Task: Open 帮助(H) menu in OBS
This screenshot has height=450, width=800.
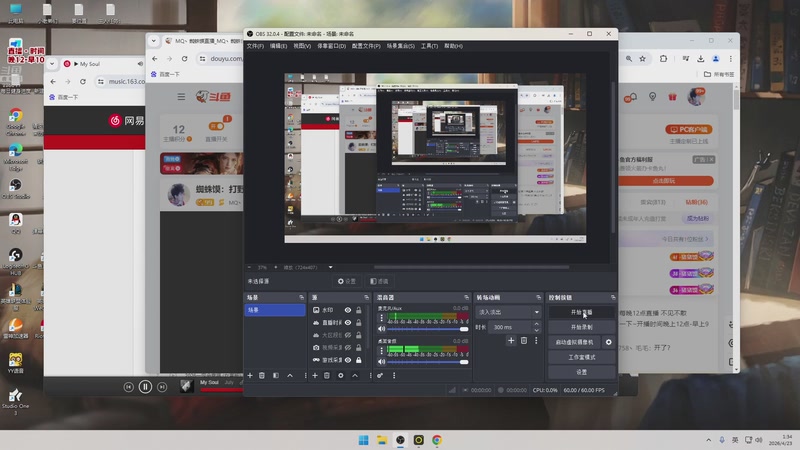Action: pos(453,46)
